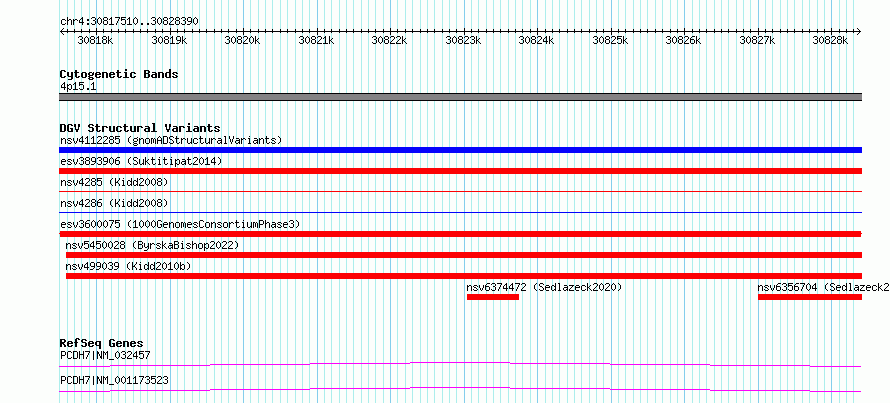Open nsv5450028 ByrskaBishop2022 label

(152, 245)
